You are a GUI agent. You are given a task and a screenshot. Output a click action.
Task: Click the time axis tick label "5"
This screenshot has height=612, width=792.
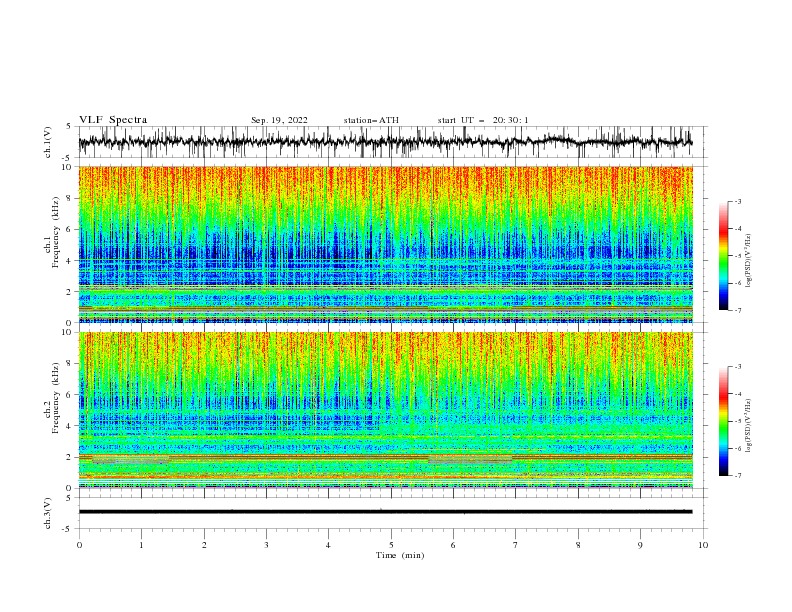pyautogui.click(x=391, y=545)
